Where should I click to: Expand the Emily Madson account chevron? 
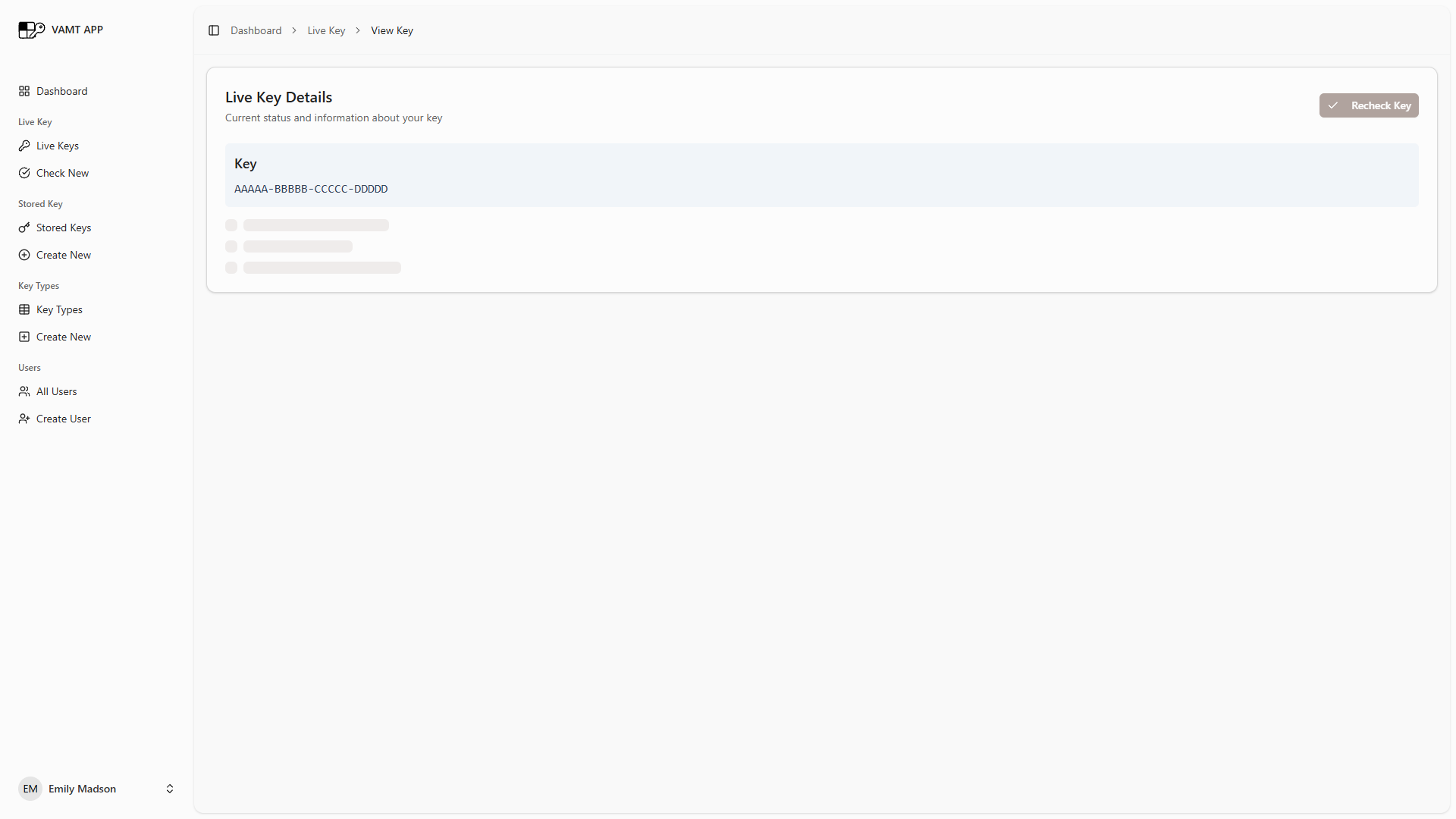tap(170, 789)
